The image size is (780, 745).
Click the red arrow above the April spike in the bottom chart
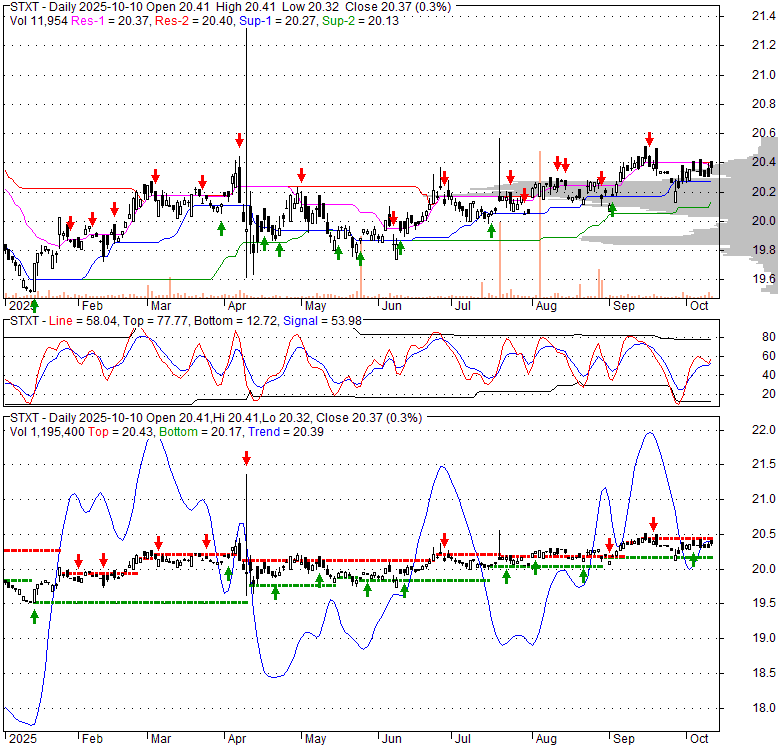point(246,459)
